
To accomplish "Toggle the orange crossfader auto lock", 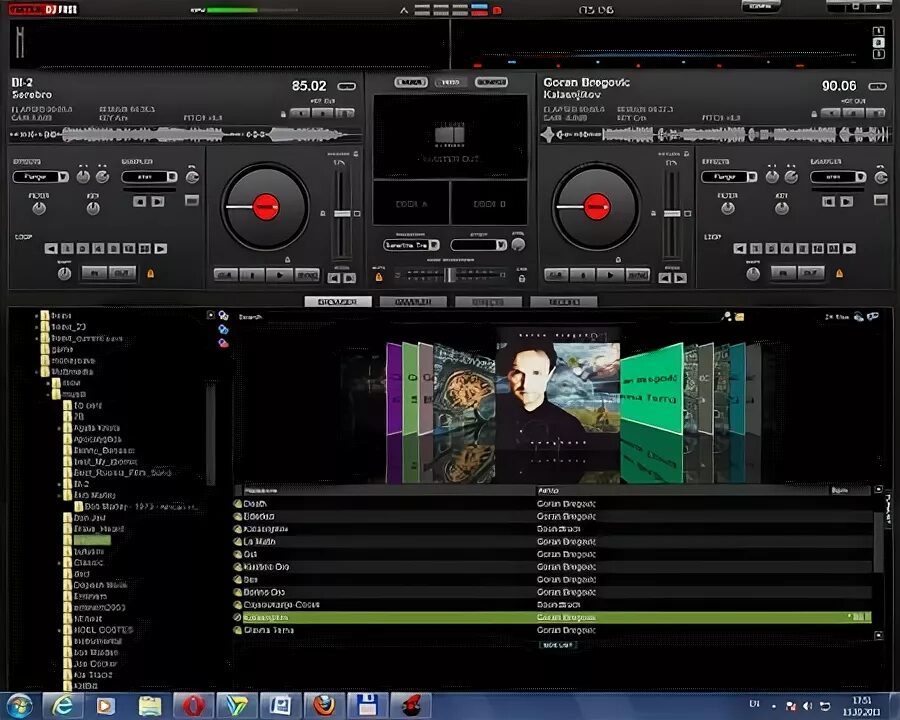I will tap(379, 277).
